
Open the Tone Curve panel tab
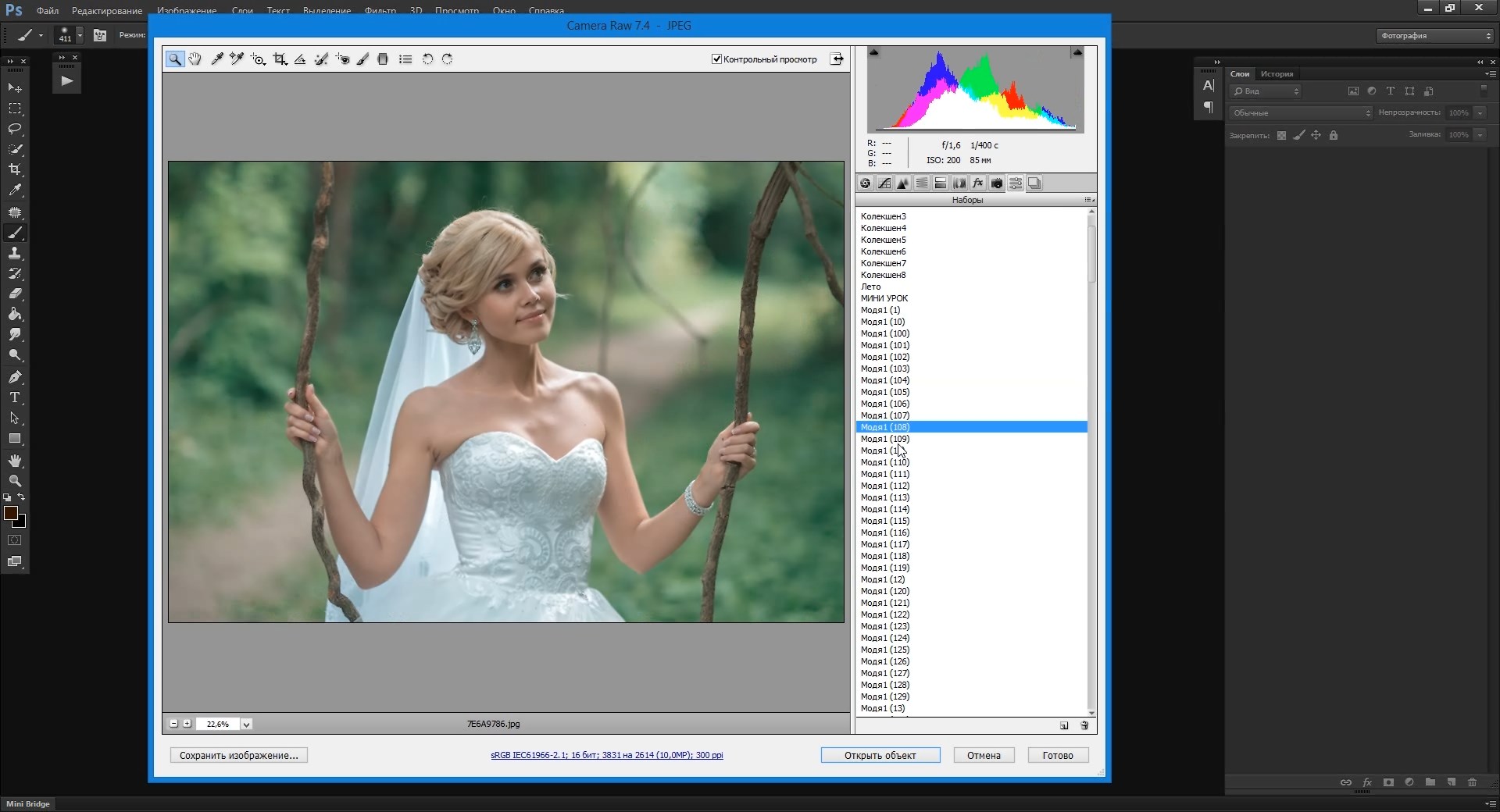[x=884, y=183]
